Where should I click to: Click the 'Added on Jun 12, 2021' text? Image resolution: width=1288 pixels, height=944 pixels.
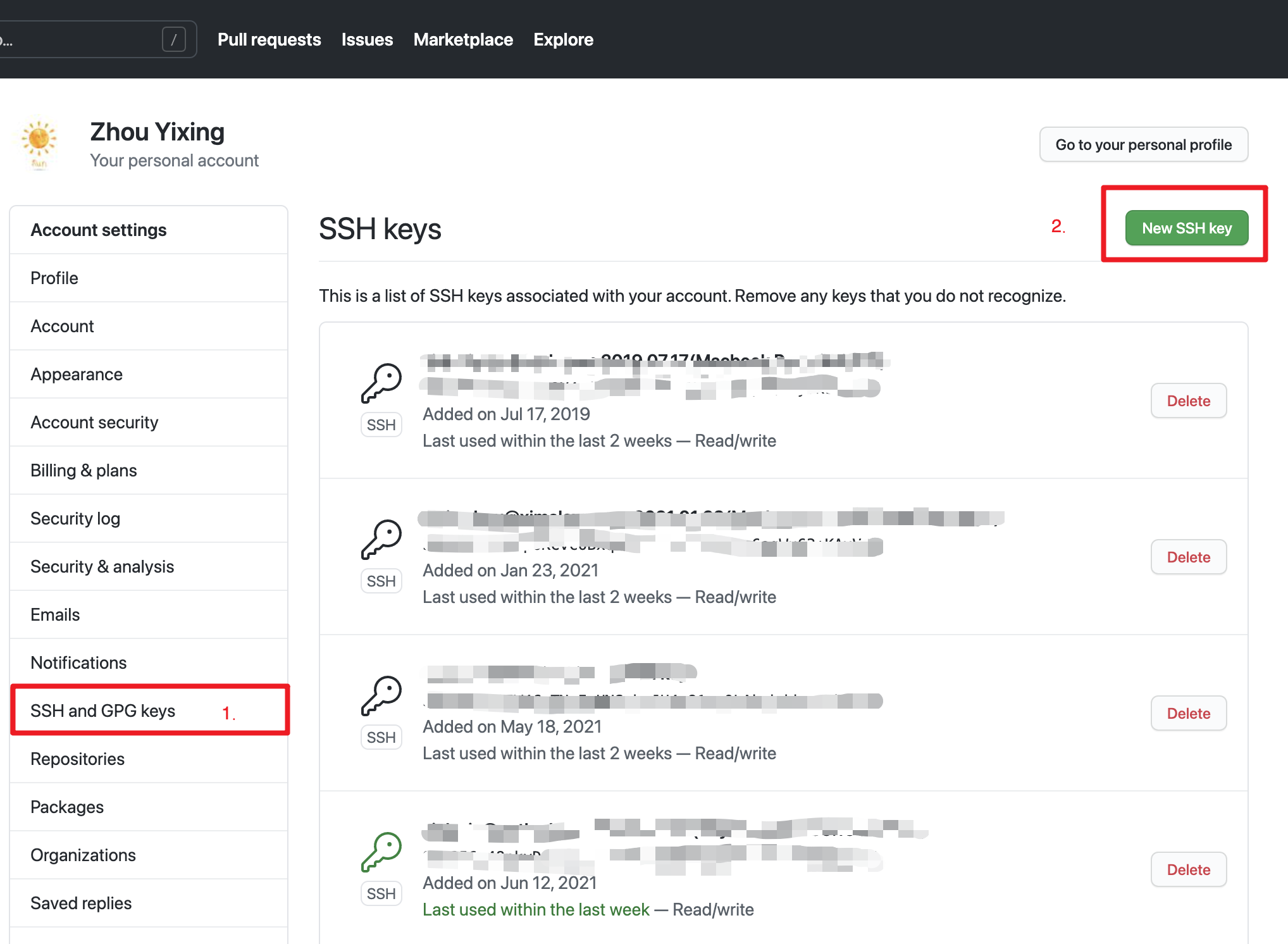pos(510,883)
